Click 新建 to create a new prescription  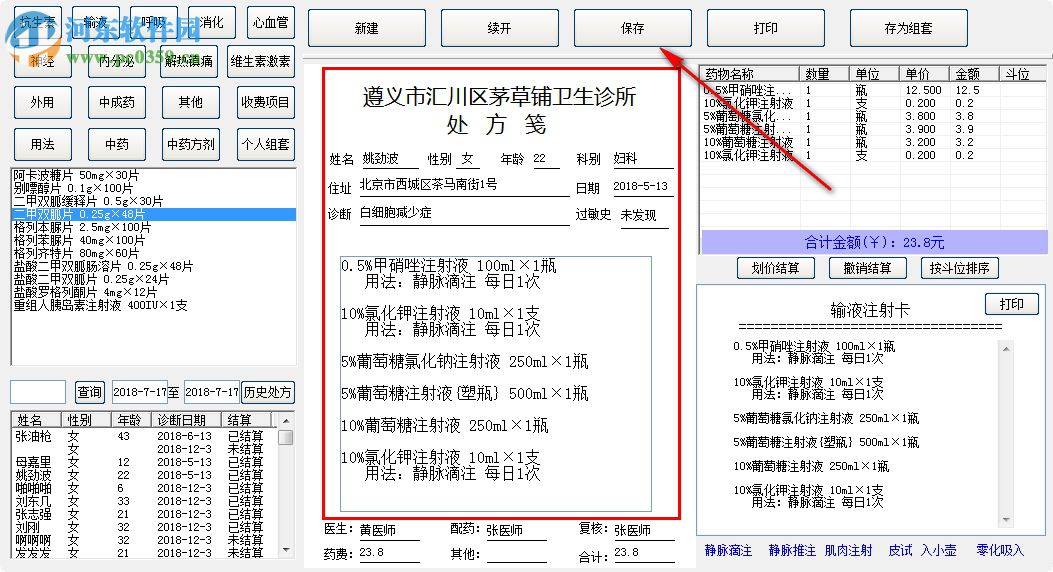pyautogui.click(x=367, y=28)
